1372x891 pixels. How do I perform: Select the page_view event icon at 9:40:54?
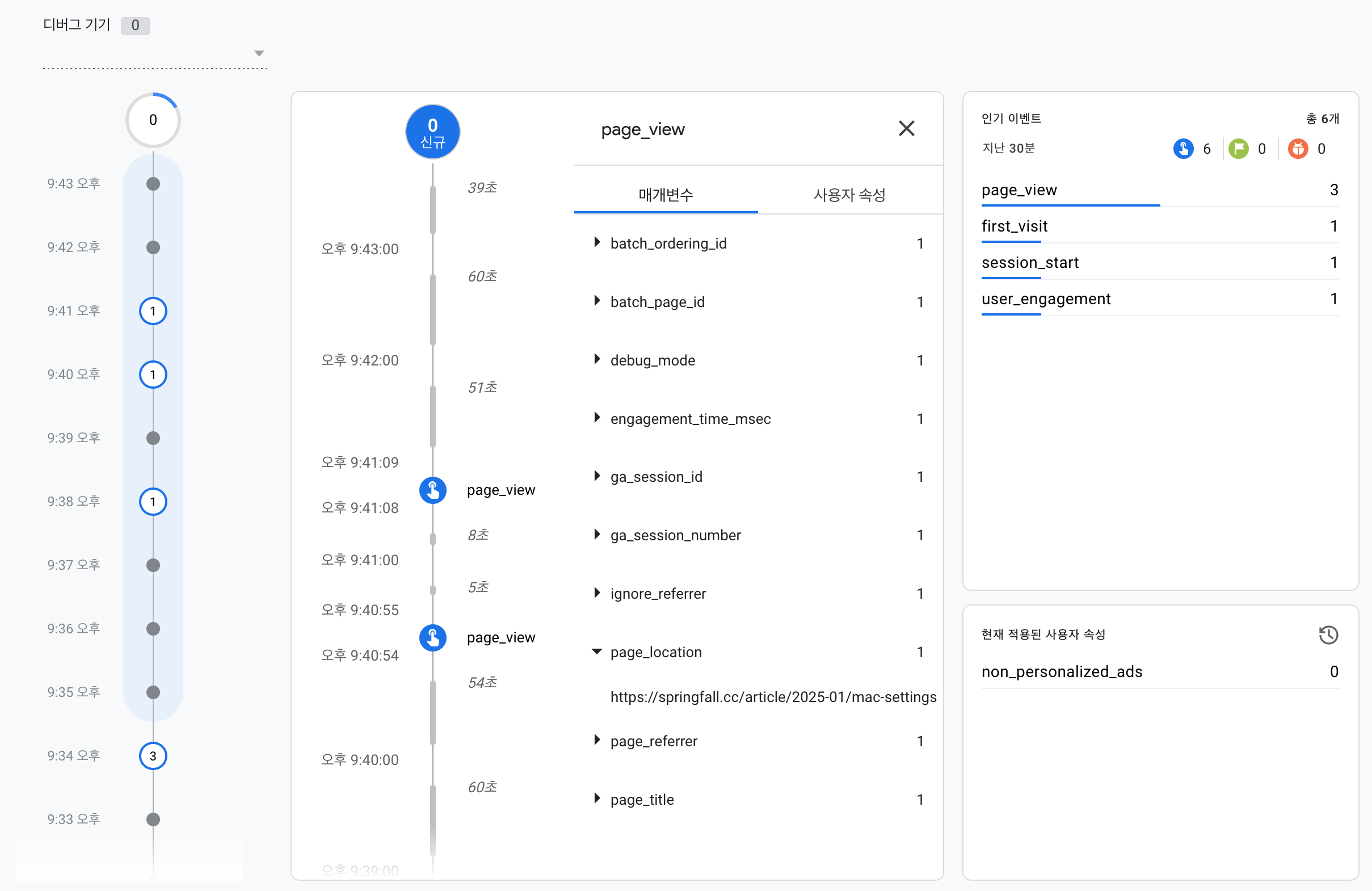(x=432, y=638)
